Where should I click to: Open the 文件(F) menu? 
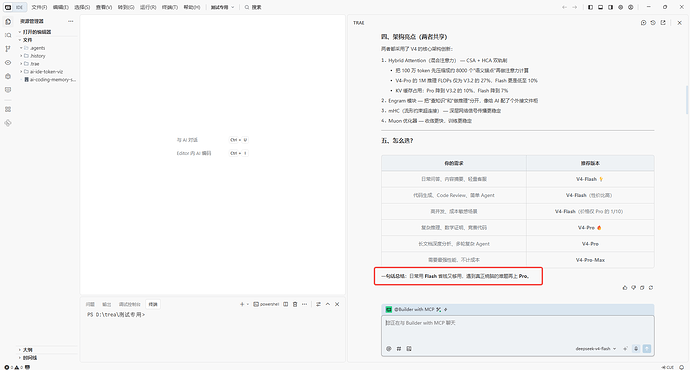39,7
